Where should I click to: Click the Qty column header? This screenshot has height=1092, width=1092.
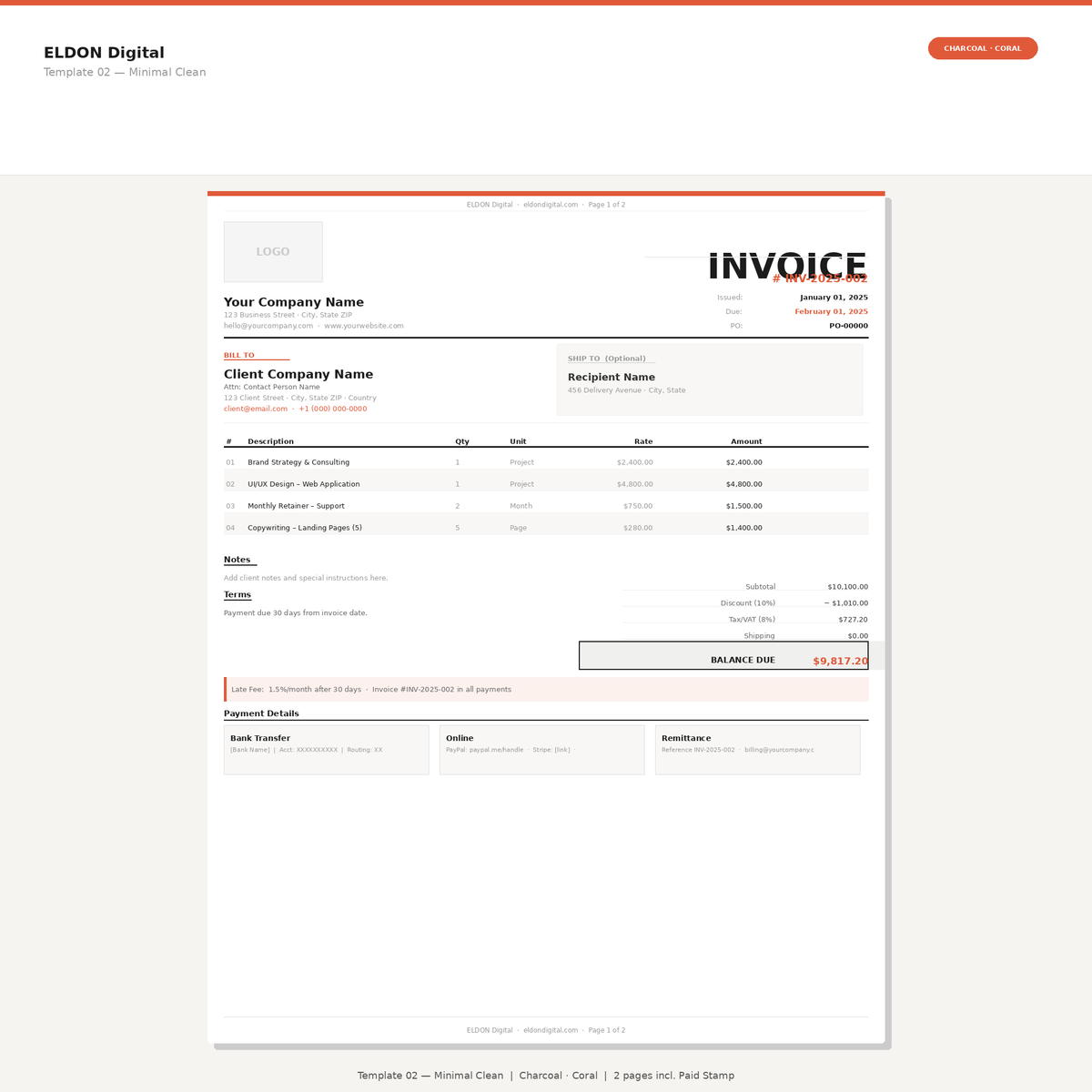(462, 441)
